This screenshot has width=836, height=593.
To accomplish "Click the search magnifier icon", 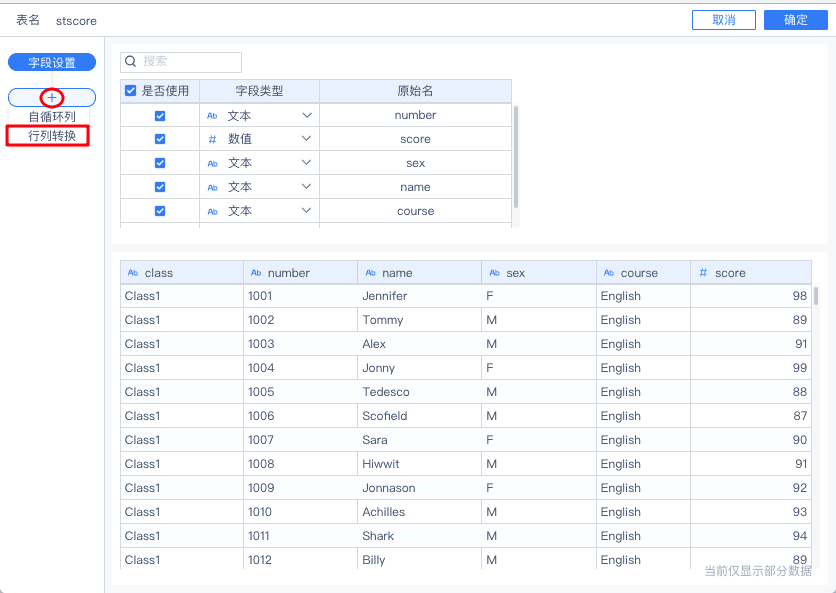I will 132,62.
